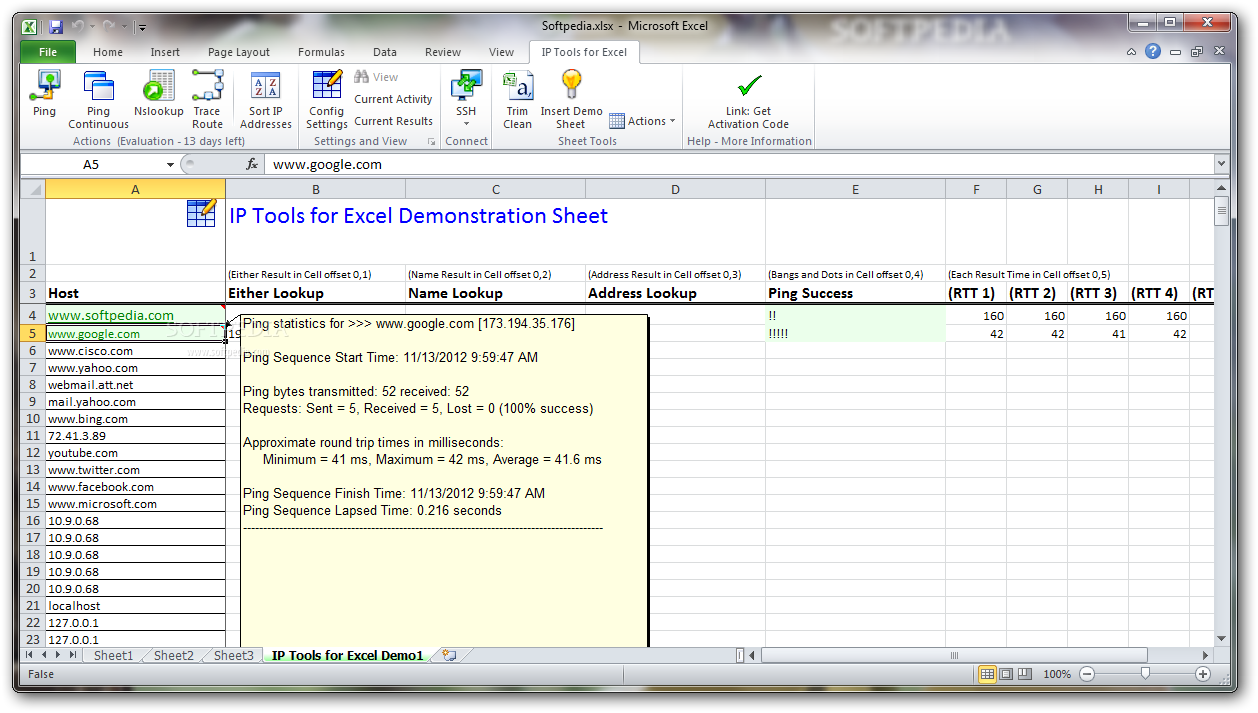Switch to Sheet3 tab
The image size is (1258, 713).
click(233, 656)
